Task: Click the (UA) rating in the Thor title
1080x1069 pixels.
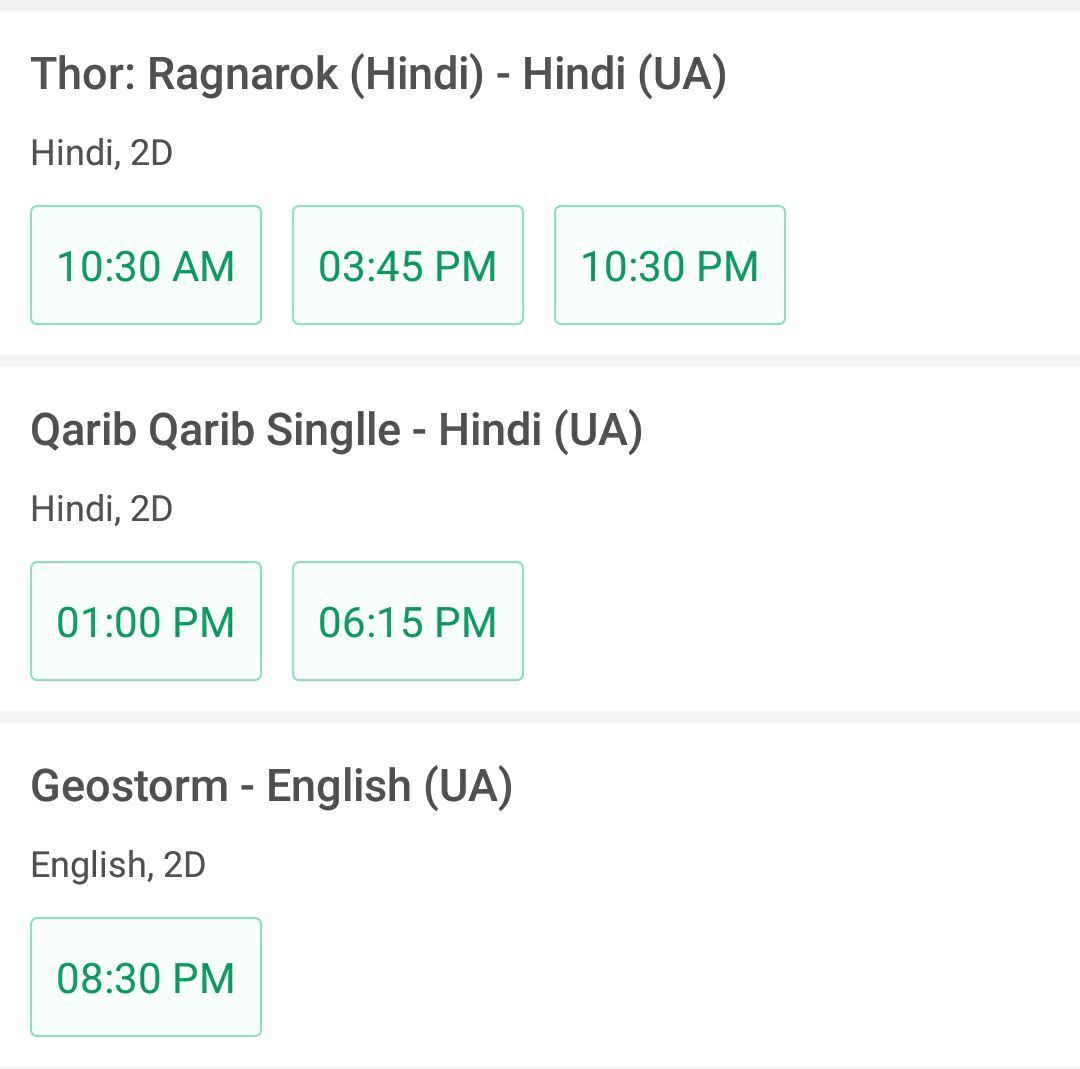Action: click(x=682, y=74)
